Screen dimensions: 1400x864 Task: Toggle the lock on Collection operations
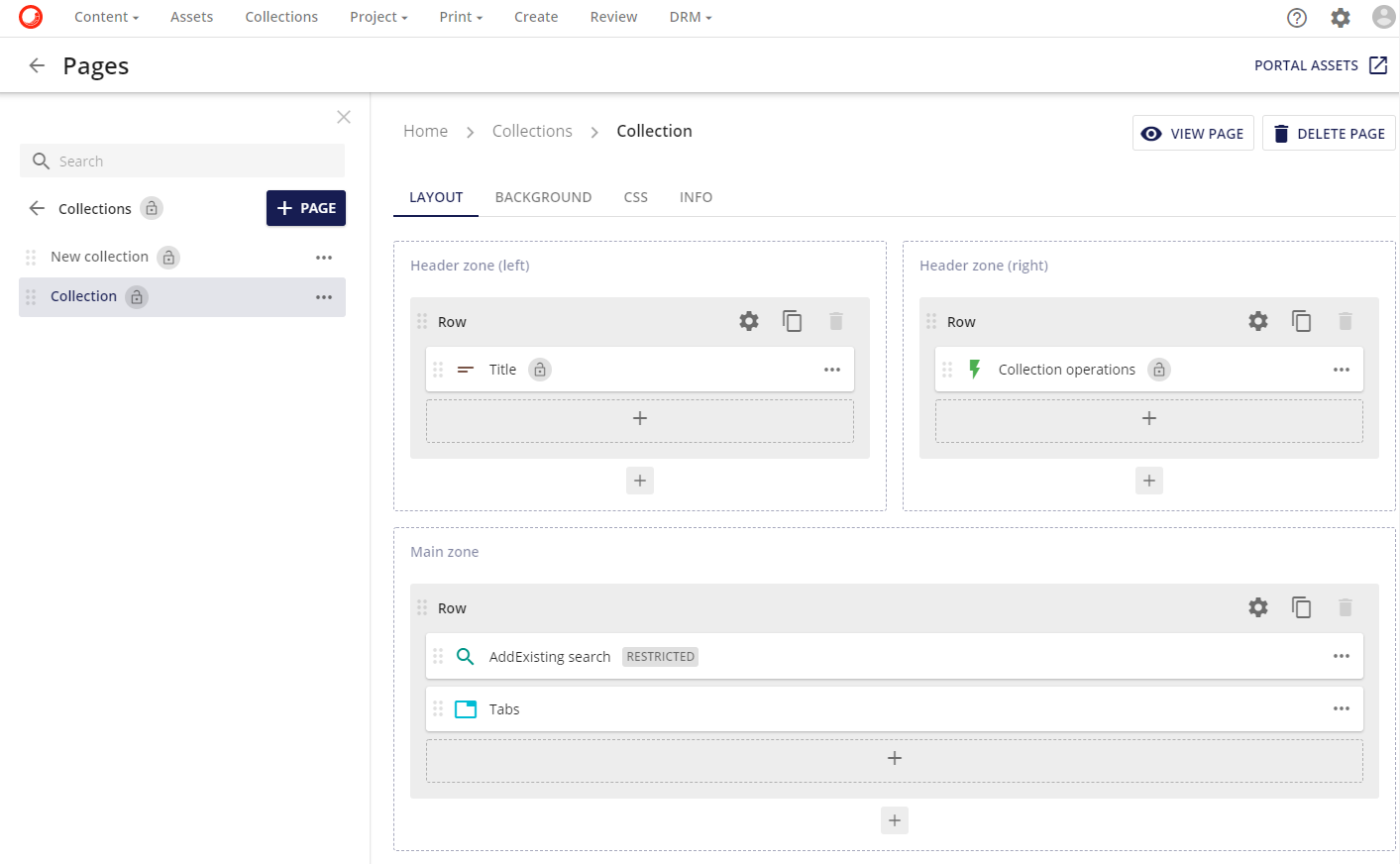tap(1159, 369)
